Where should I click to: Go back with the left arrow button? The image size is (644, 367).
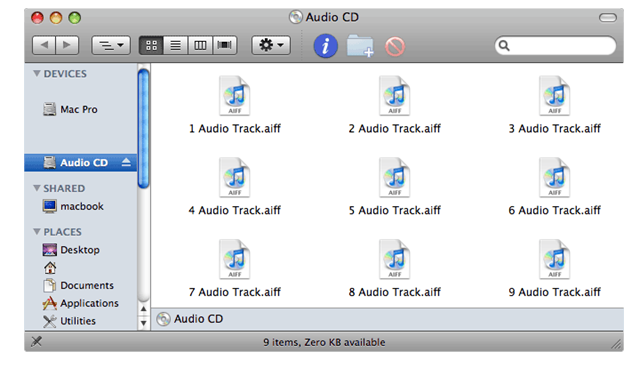click(44, 45)
